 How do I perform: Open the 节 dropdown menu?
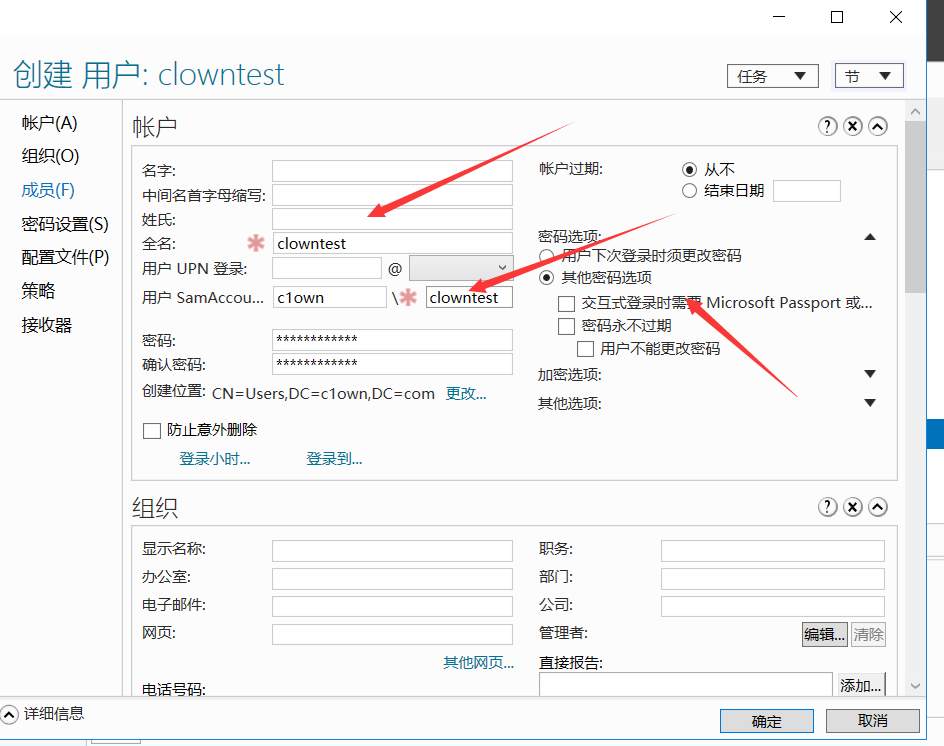[868, 76]
